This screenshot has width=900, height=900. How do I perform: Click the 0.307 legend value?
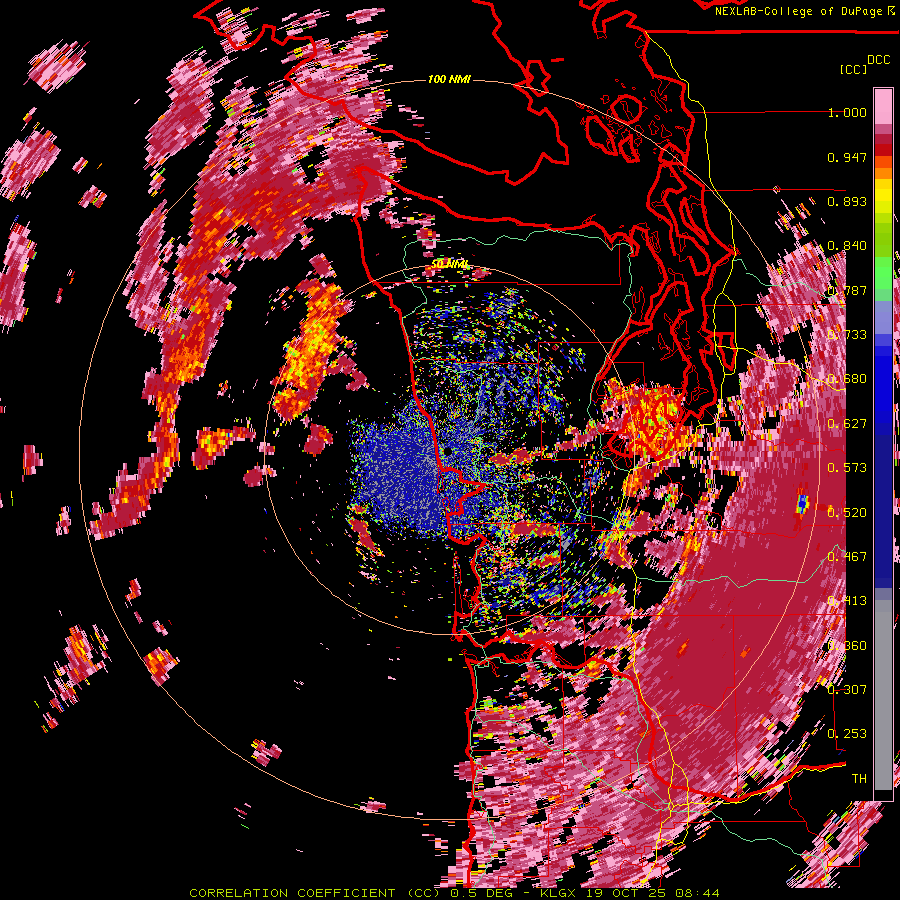coord(847,690)
